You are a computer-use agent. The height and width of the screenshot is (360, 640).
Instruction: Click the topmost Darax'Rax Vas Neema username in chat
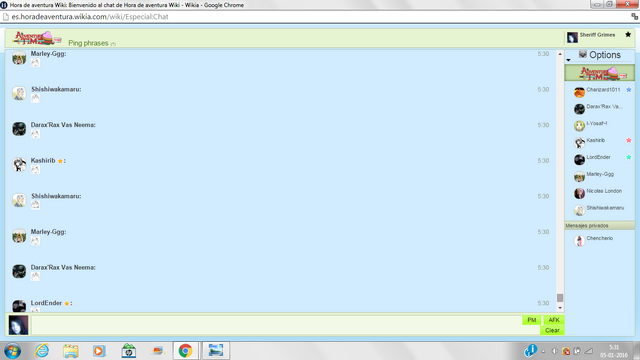pyautogui.click(x=63, y=125)
